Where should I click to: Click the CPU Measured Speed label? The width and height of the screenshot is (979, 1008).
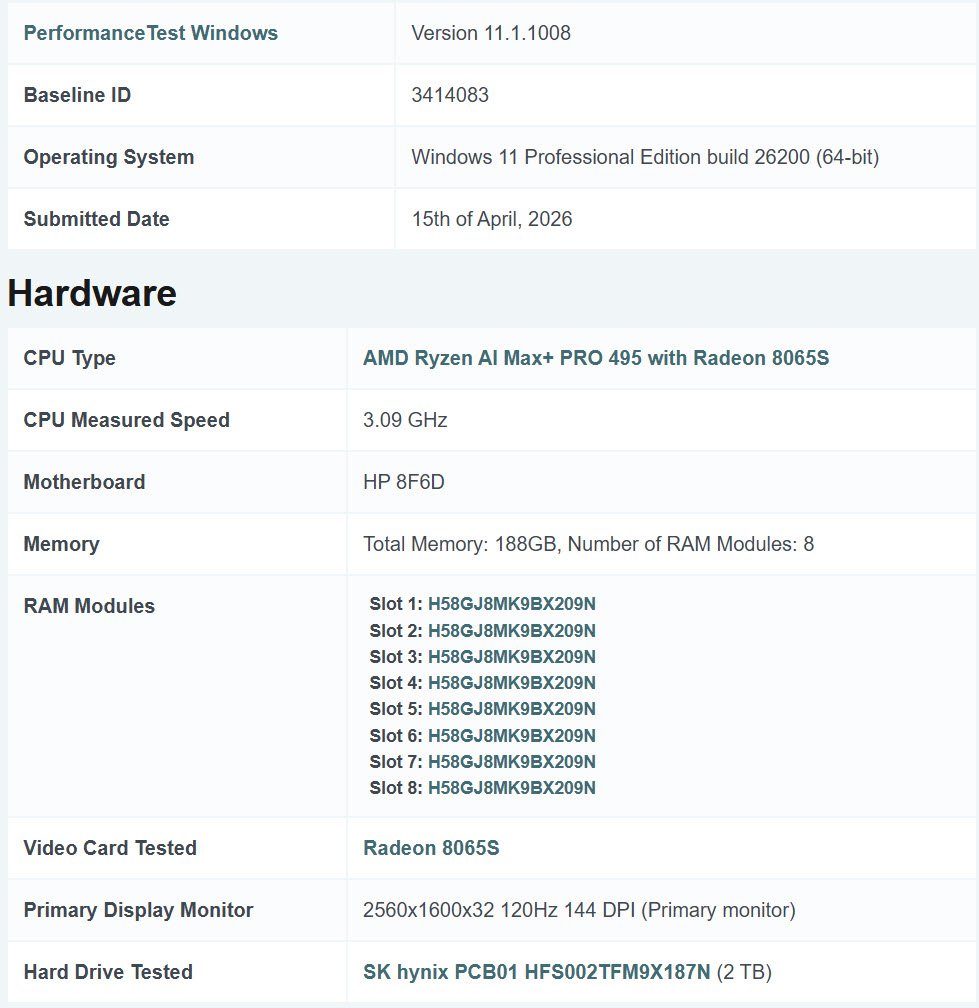point(127,420)
